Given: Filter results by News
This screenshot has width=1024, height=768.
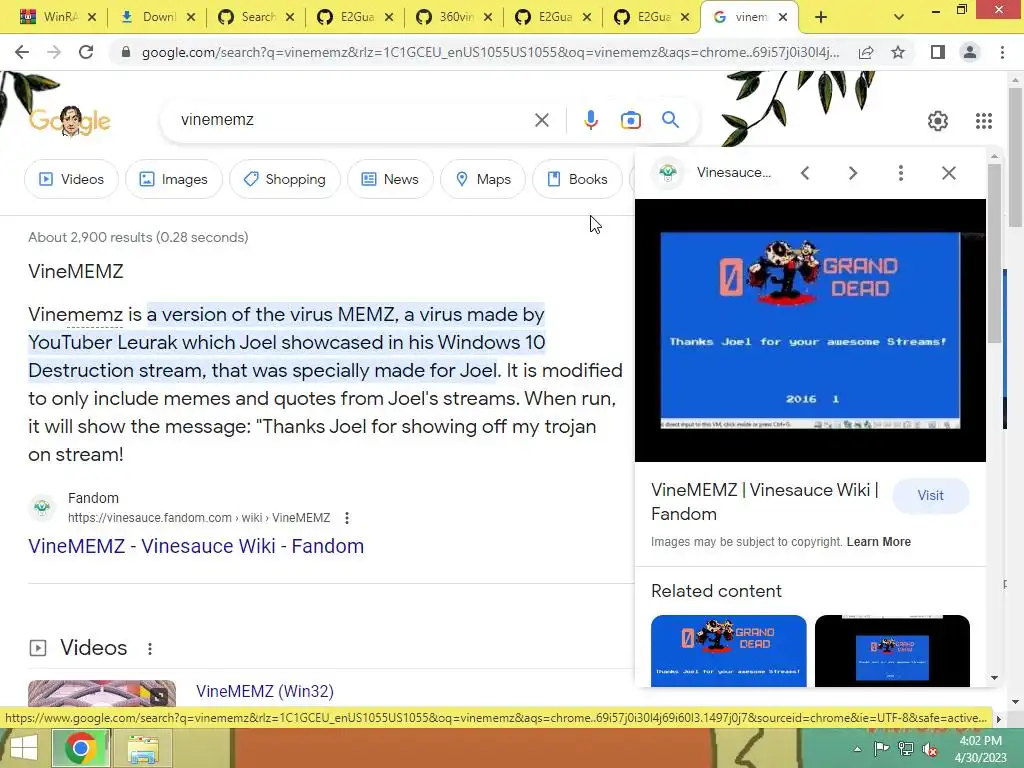Looking at the screenshot, I should point(390,179).
